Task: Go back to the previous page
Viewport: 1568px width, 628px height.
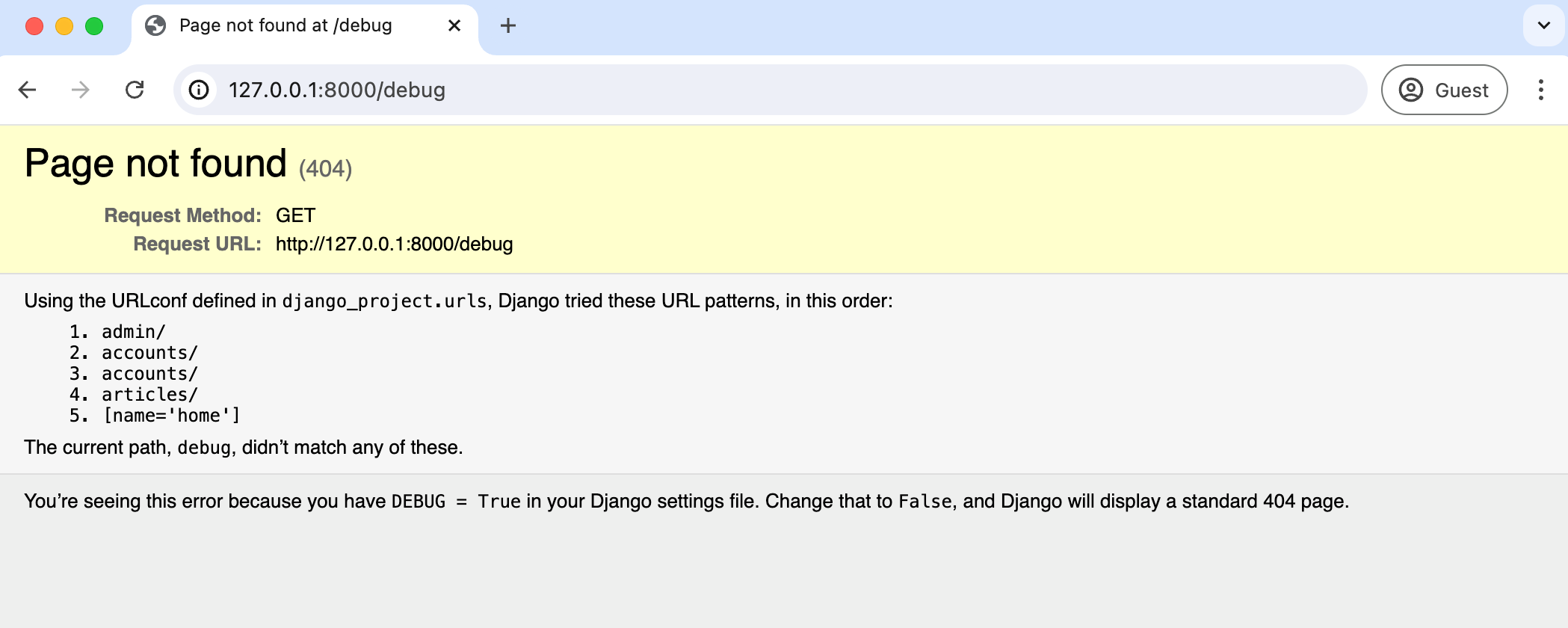Action: click(28, 90)
